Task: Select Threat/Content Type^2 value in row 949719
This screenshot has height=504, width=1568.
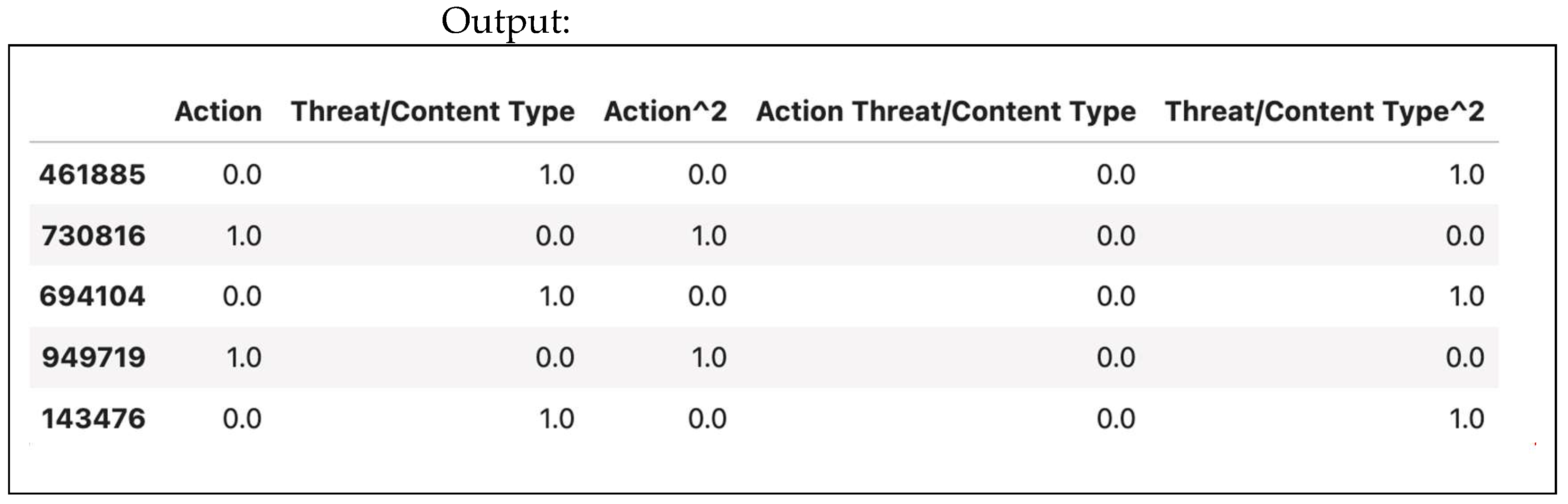Action: pos(1465,357)
